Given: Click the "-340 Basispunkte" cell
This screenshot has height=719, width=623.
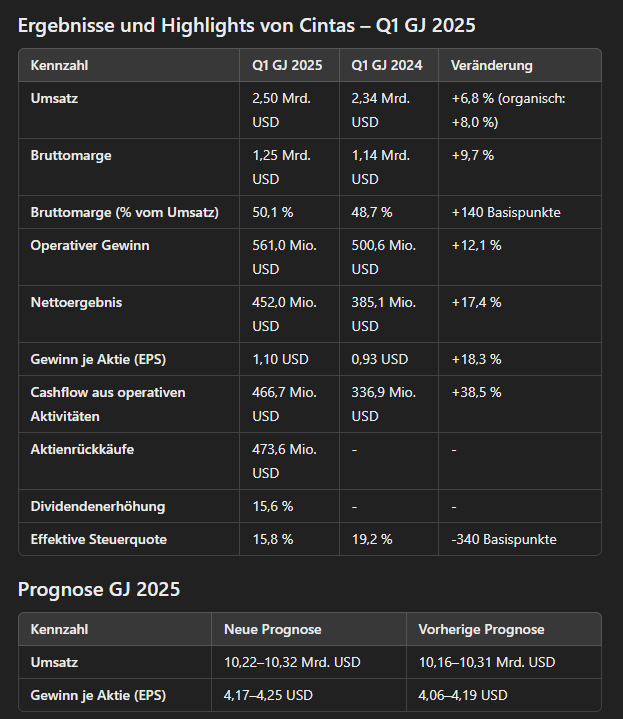Looking at the screenshot, I should 504,539.
